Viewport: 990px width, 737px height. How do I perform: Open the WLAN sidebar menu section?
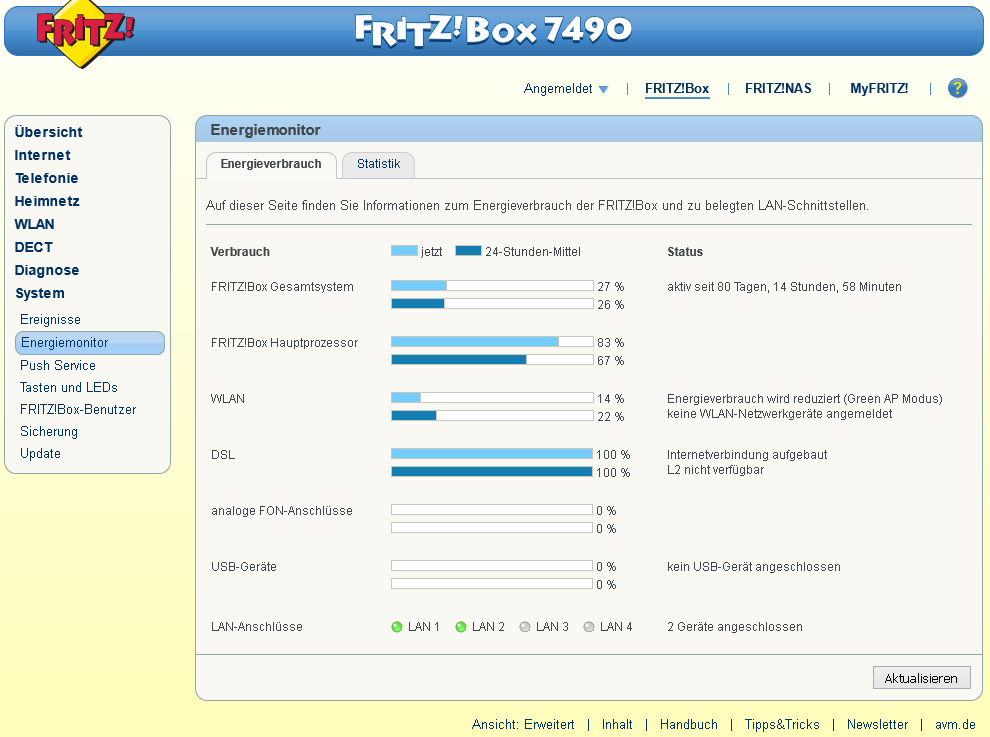35,224
